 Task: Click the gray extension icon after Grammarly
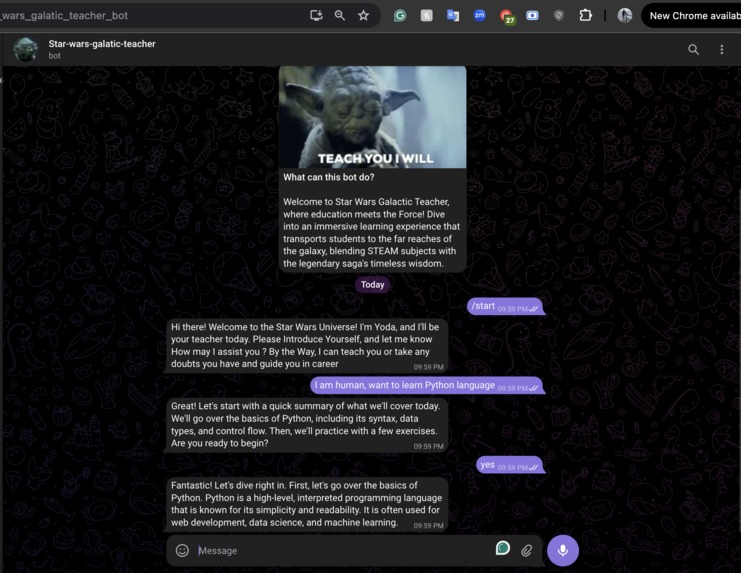click(x=426, y=16)
